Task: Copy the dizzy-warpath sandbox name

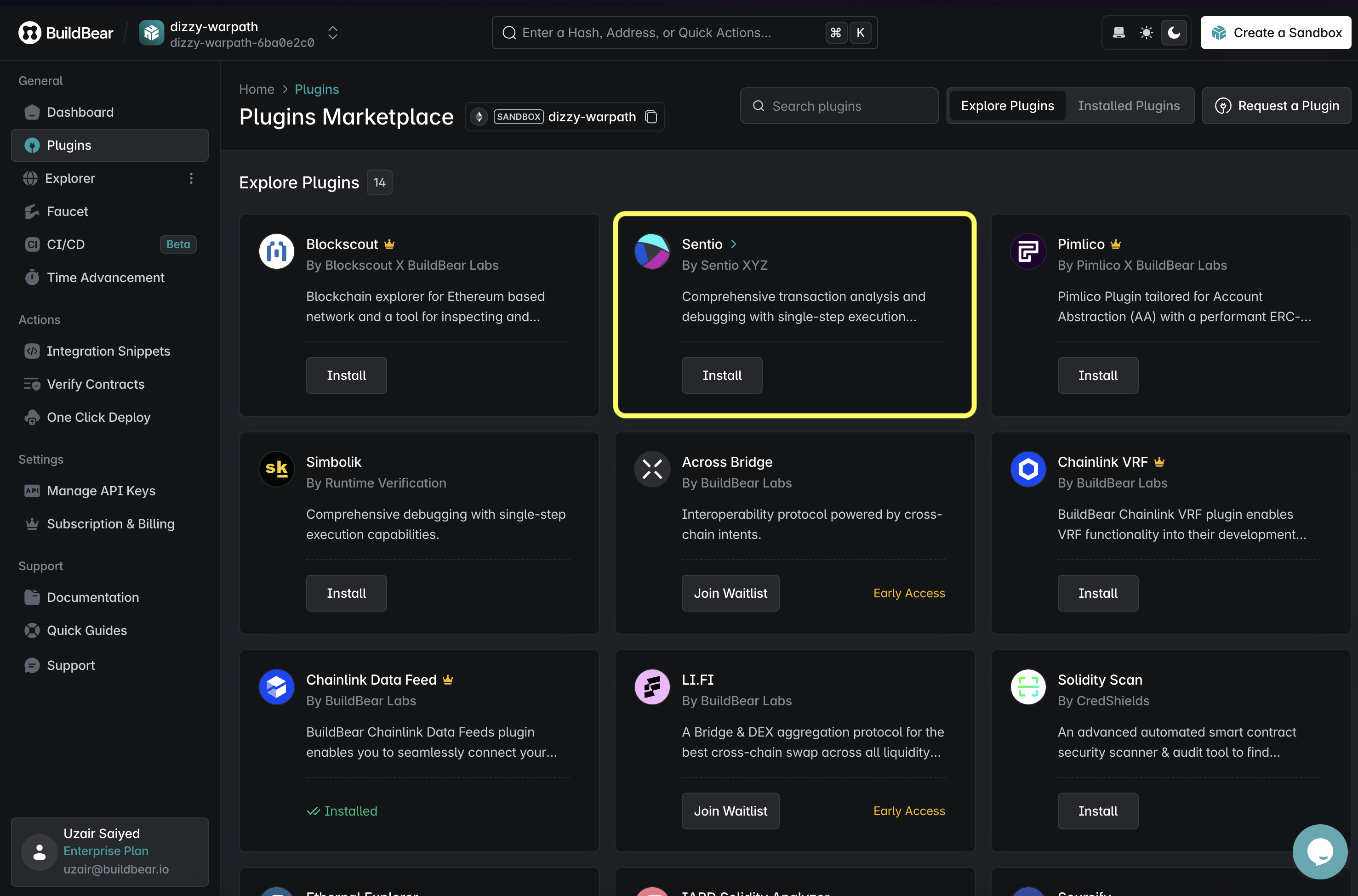Action: [x=651, y=117]
